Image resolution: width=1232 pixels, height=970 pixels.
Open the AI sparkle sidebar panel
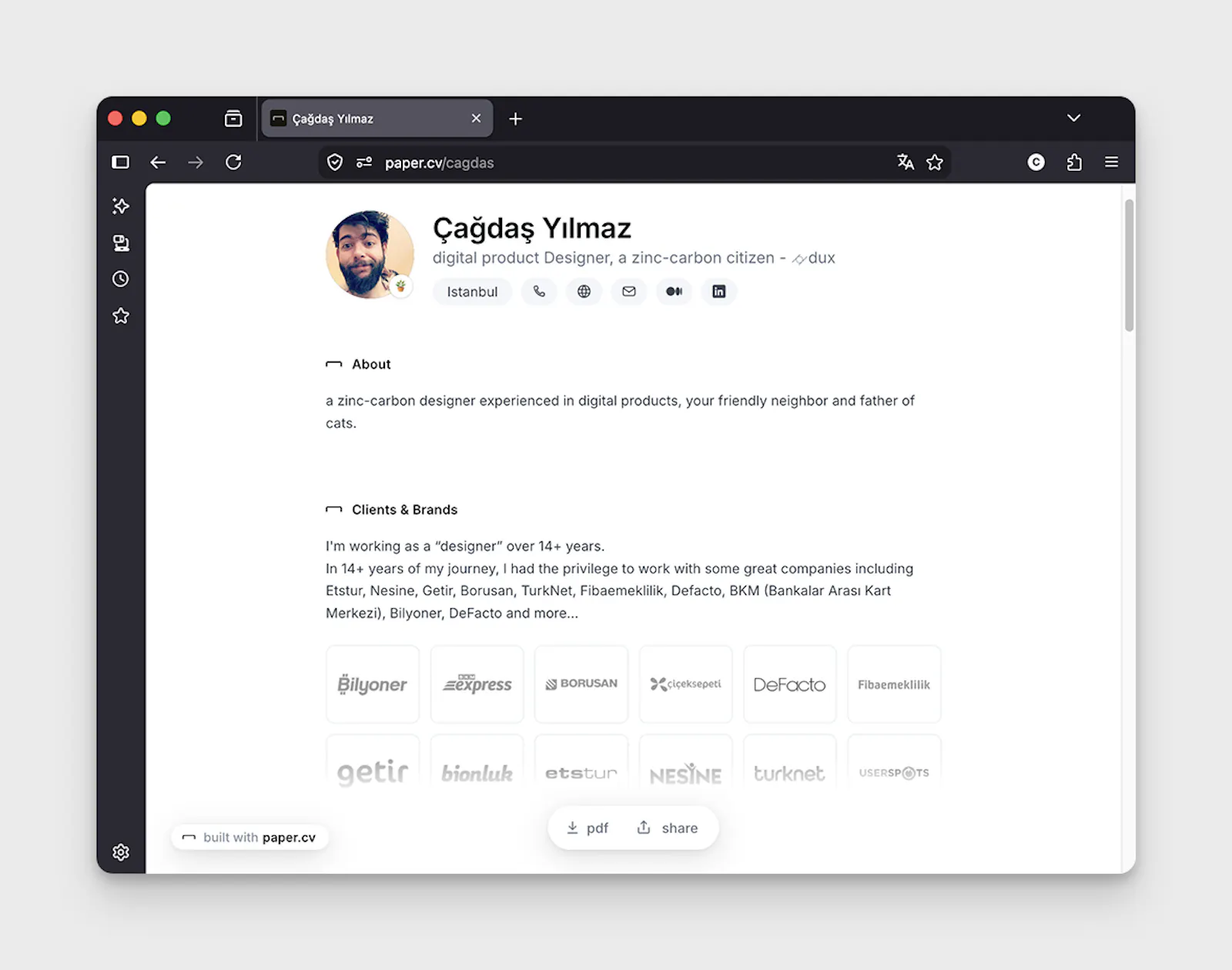click(x=121, y=206)
